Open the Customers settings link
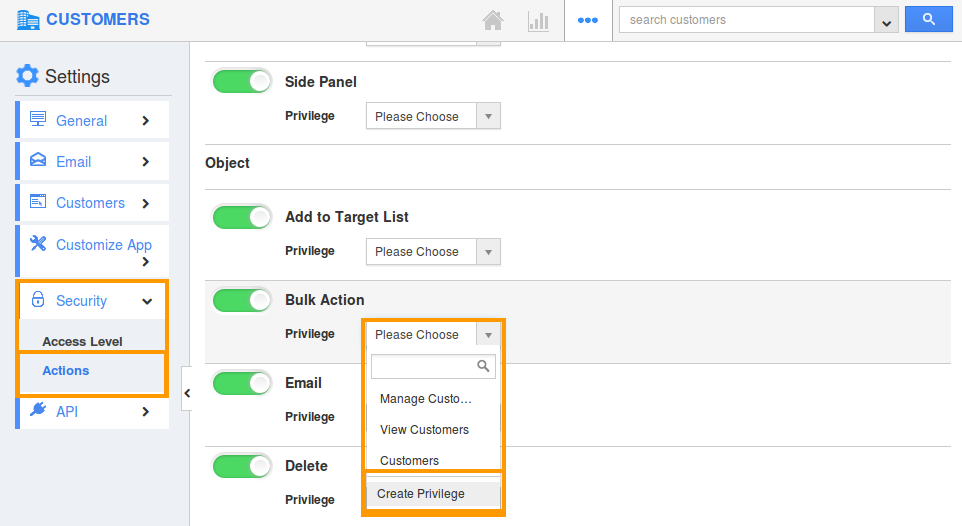The width and height of the screenshot is (962, 526). [x=90, y=203]
